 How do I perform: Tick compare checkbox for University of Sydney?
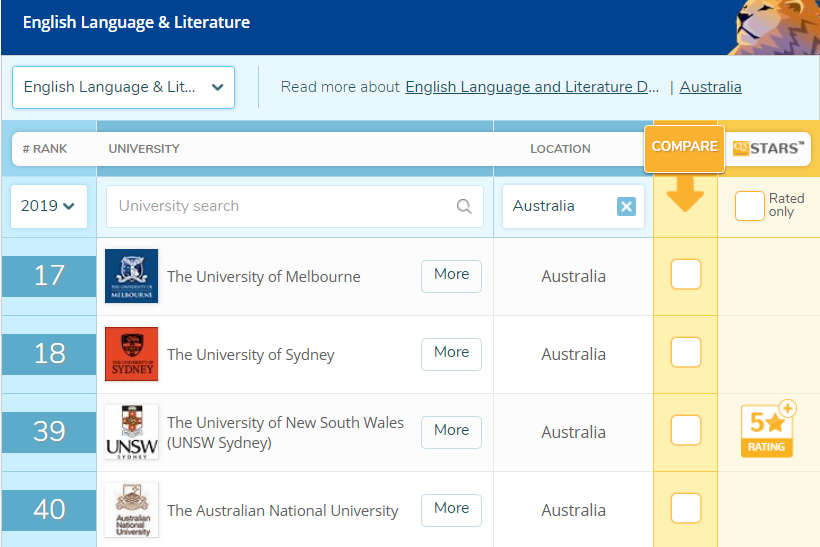pyautogui.click(x=686, y=353)
